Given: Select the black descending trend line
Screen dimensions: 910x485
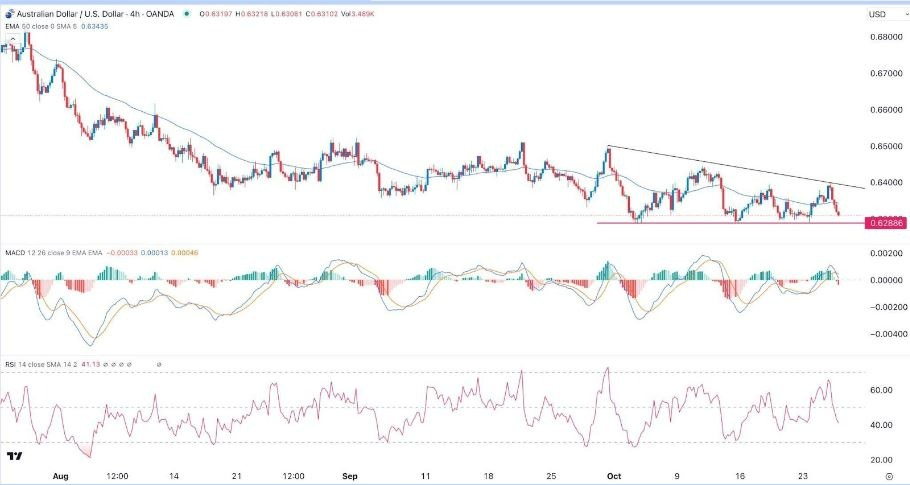Looking at the screenshot, I should (x=737, y=167).
